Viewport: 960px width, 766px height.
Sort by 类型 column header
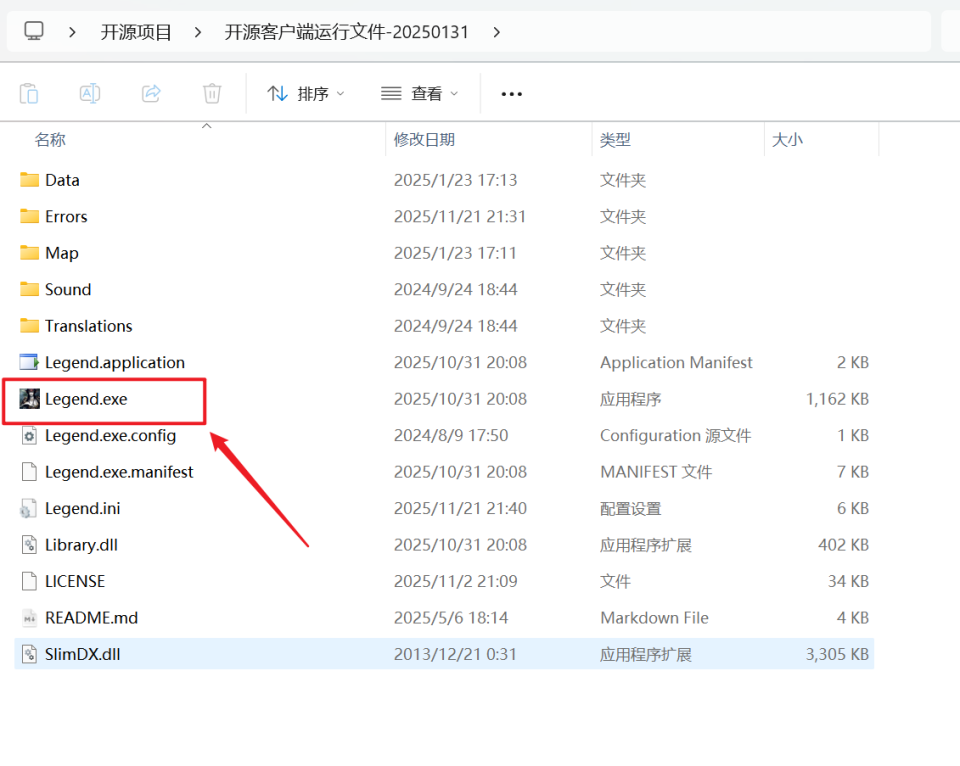[x=615, y=140]
